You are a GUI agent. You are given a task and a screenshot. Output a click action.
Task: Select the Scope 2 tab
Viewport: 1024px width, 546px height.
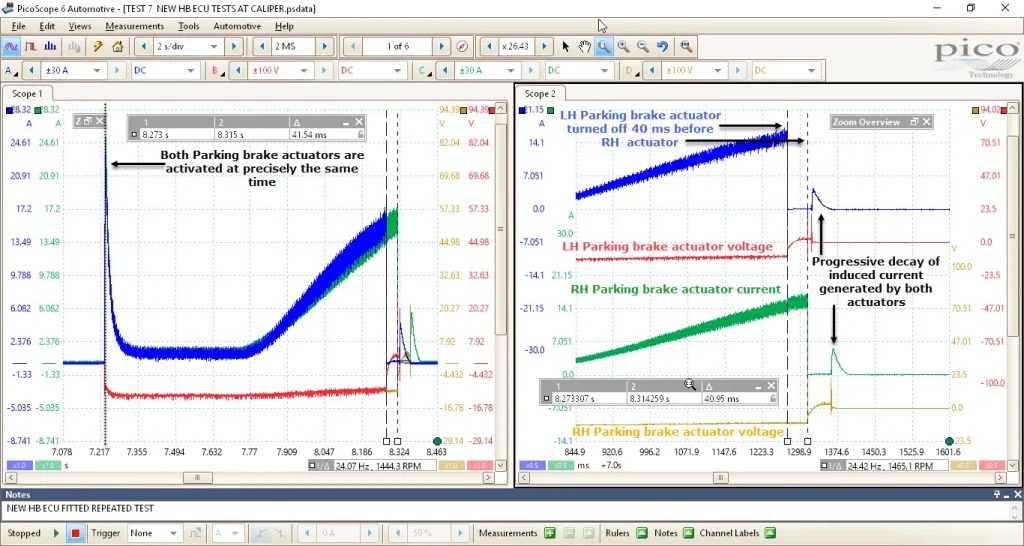[540, 94]
